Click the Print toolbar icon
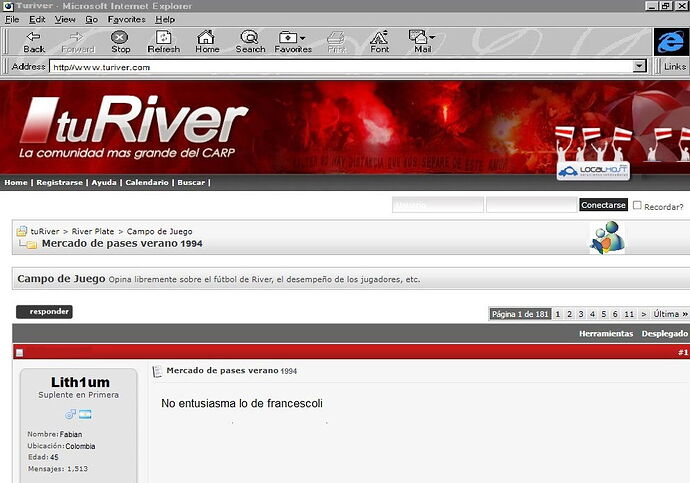Viewport: 690px width, 483px height. [337, 42]
